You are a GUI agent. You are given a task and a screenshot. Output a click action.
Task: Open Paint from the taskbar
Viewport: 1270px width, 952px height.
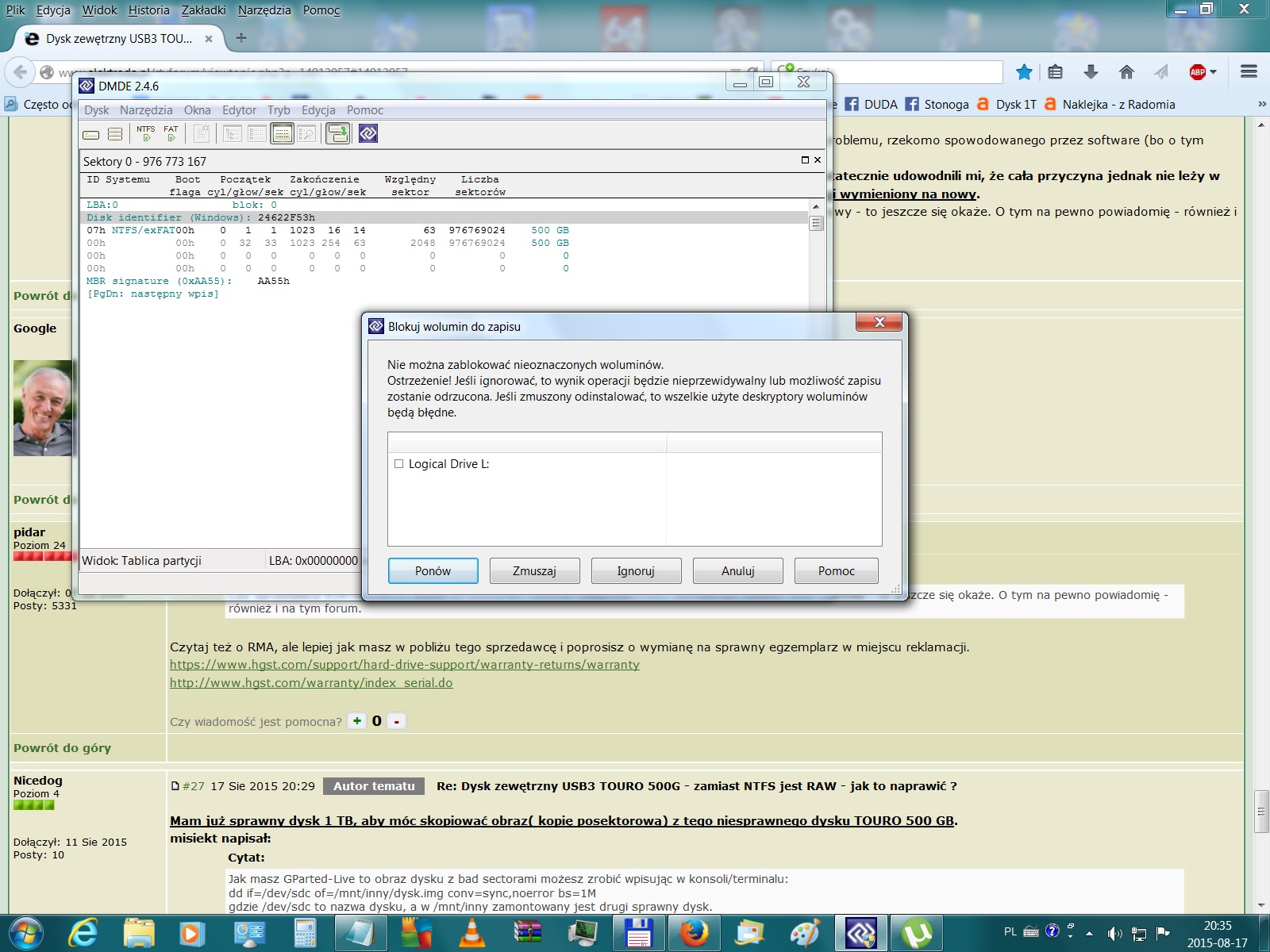[x=805, y=932]
